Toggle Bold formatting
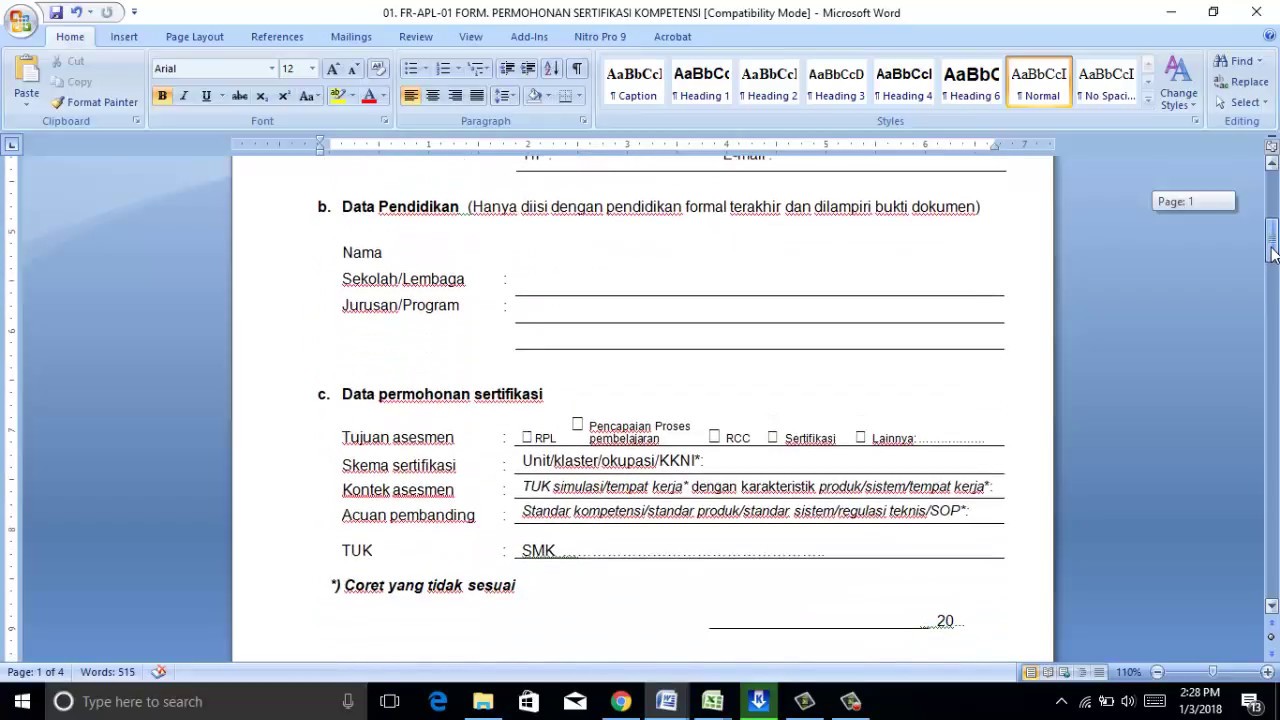This screenshot has width=1280, height=720. [162, 96]
